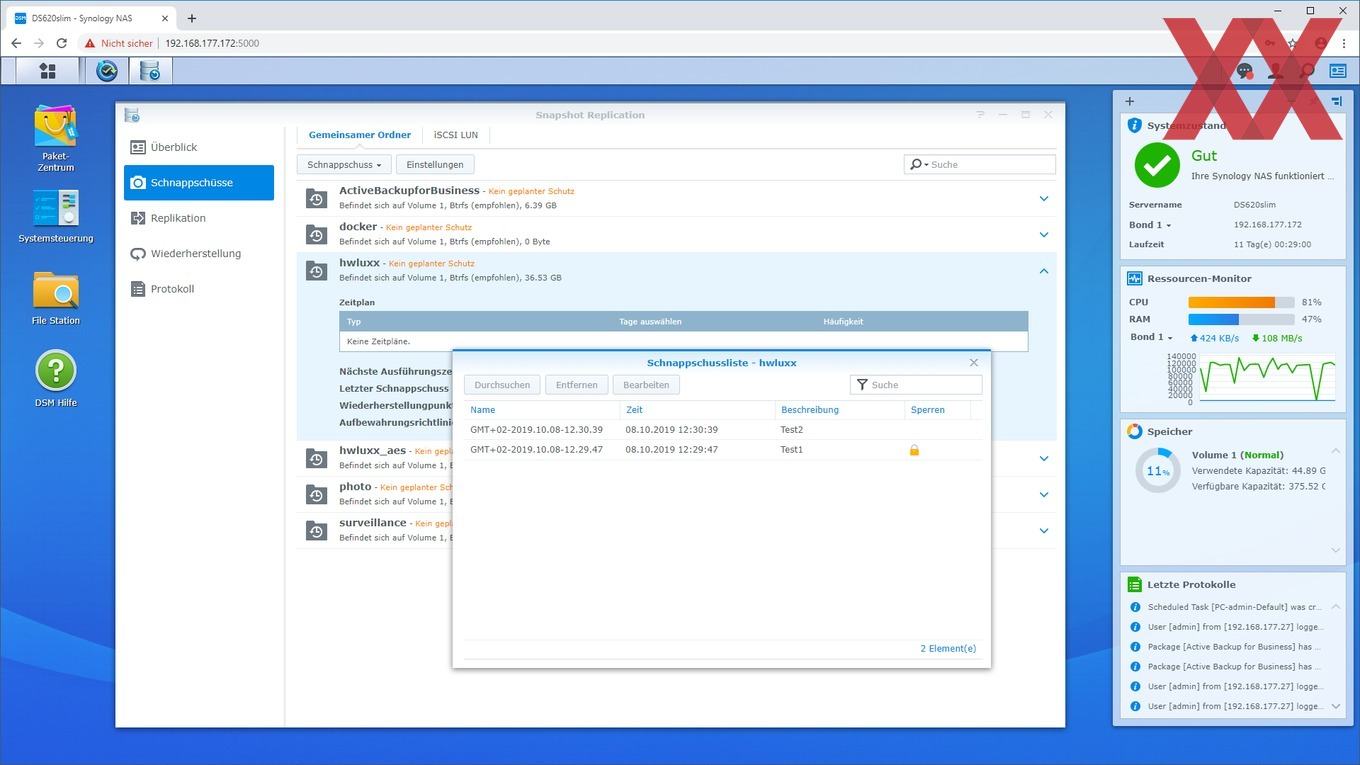The width and height of the screenshot is (1360, 765).
Task: Collapse Volume 1 in Speicher widget
Action: (x=1336, y=452)
